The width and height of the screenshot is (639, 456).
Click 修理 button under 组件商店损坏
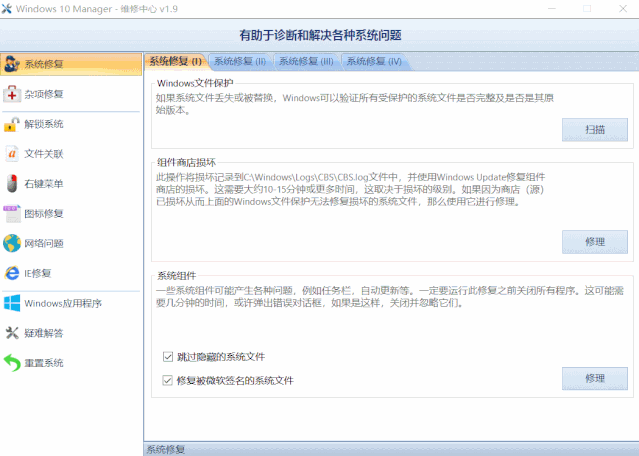click(x=594, y=242)
